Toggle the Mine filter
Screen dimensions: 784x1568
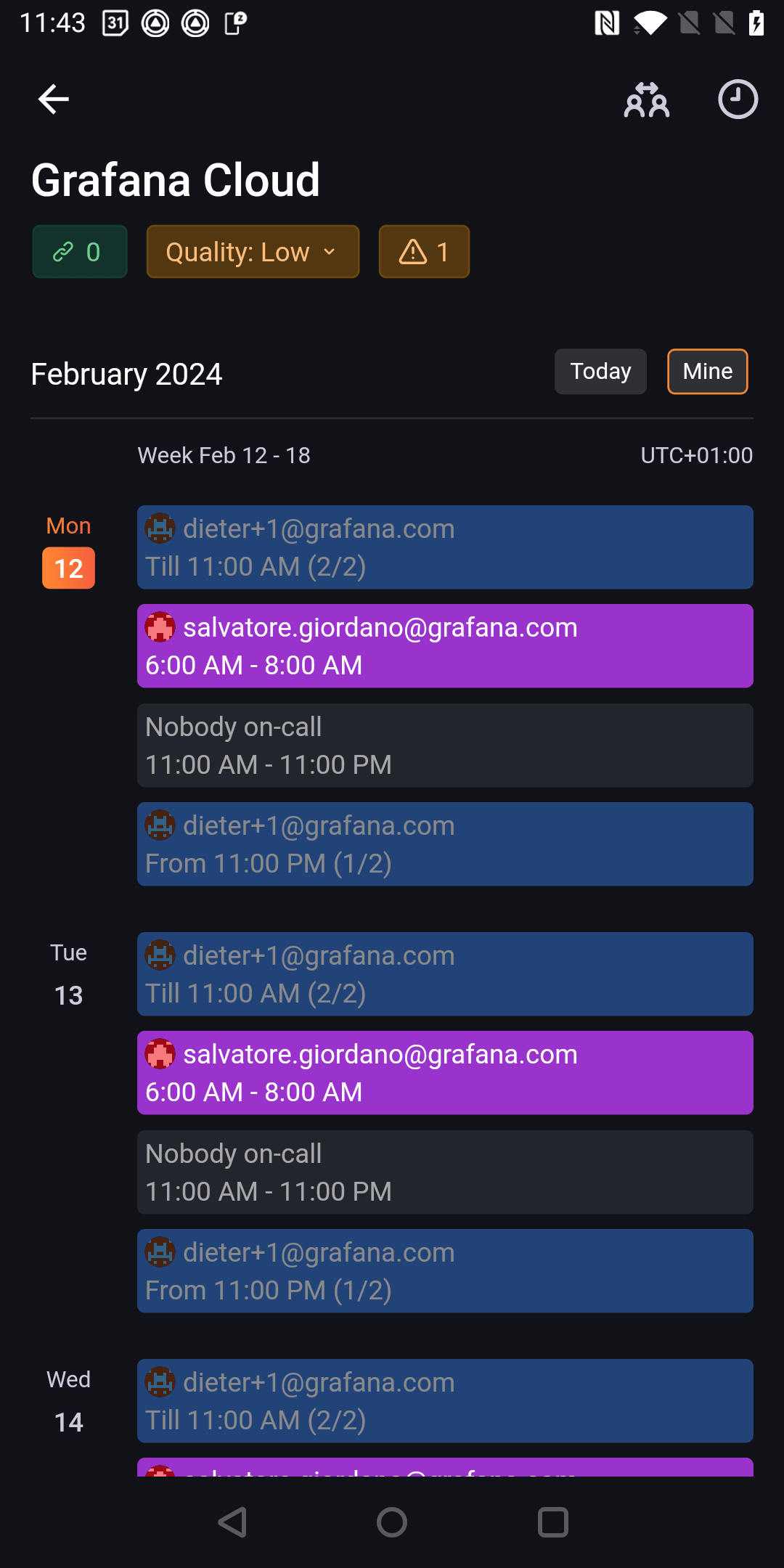tap(707, 372)
